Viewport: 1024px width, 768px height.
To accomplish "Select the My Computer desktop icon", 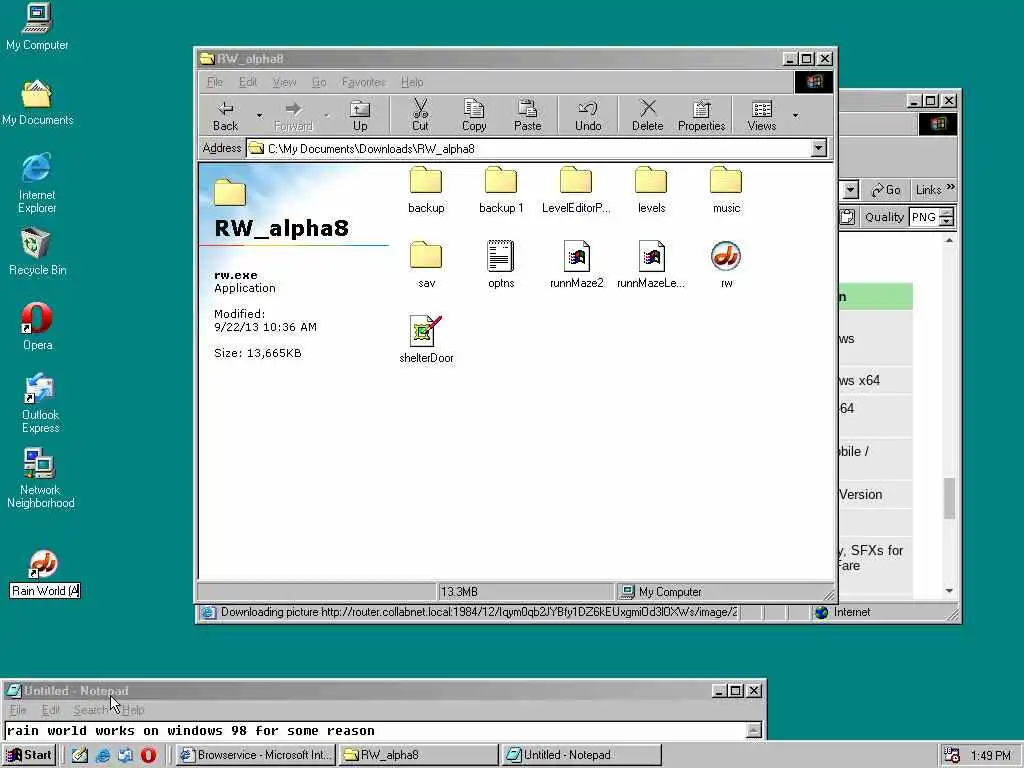I will 37,27.
